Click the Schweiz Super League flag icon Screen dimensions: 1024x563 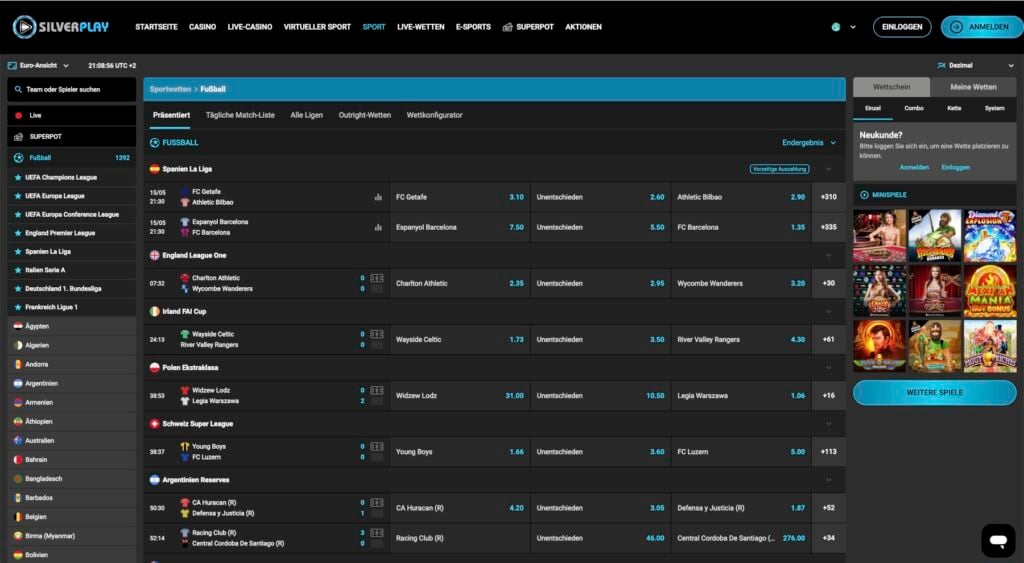155,424
